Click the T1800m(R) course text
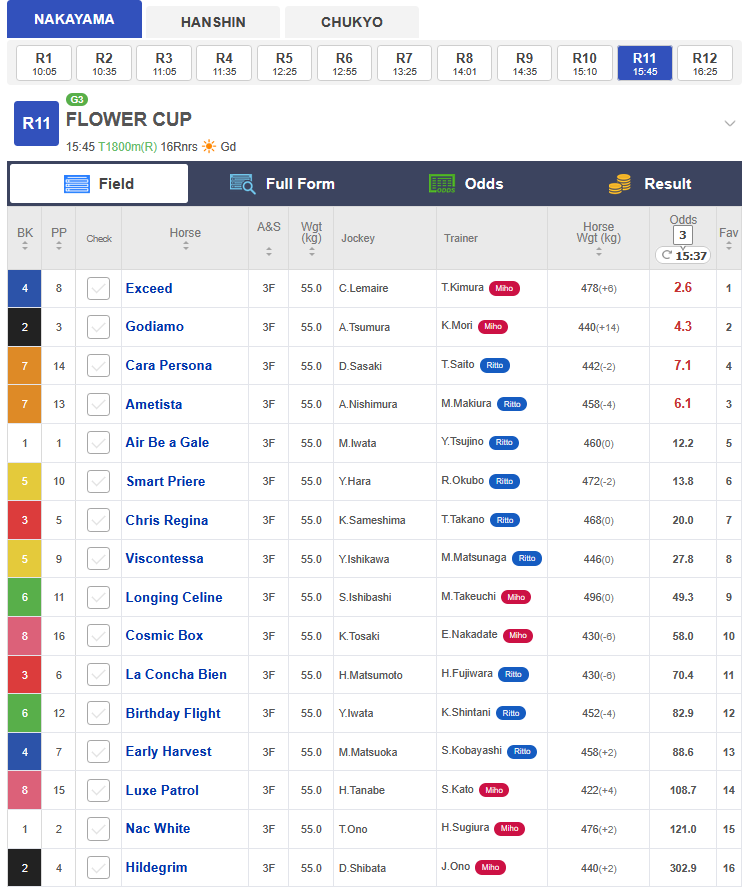This screenshot has height=888, width=748. [x=127, y=147]
